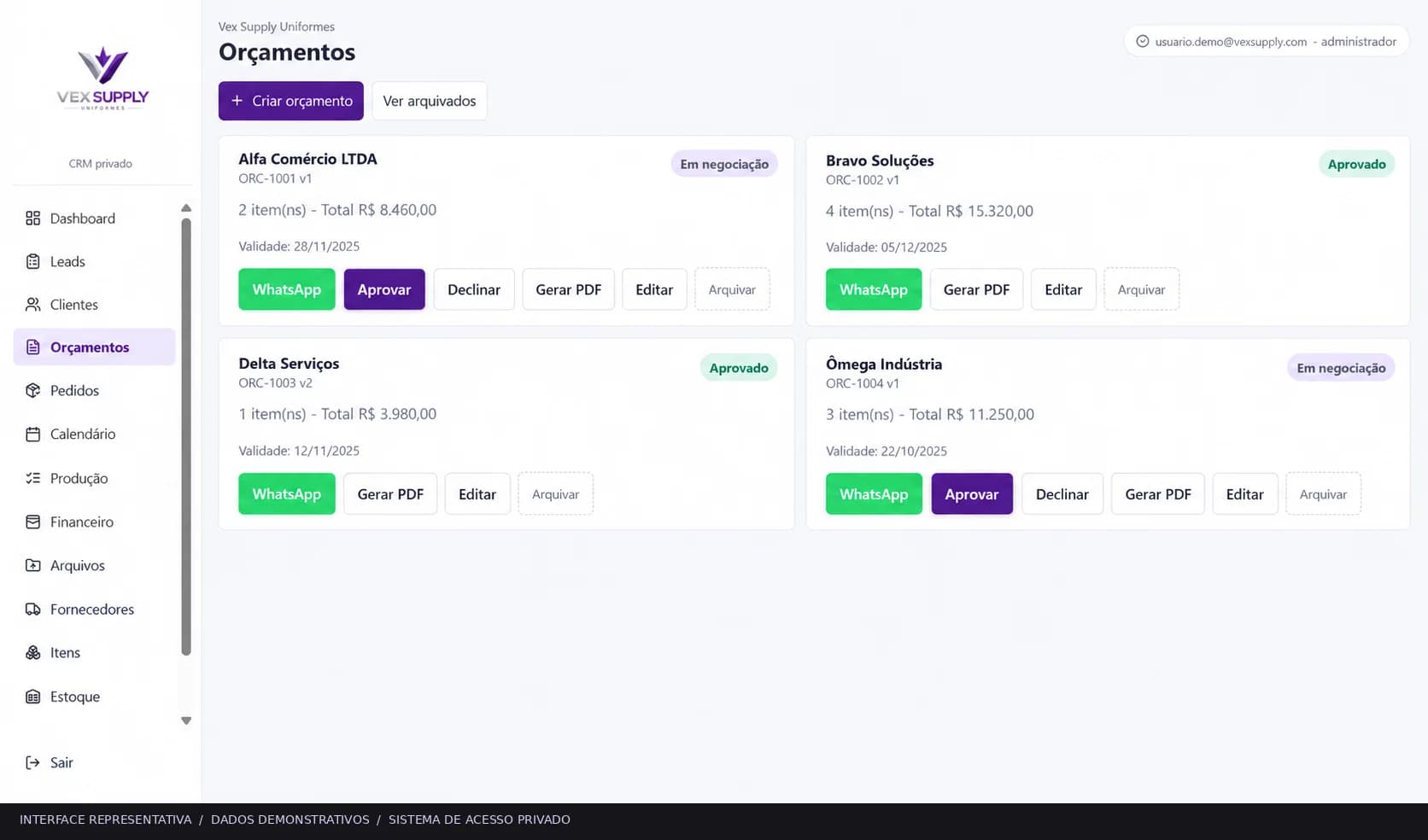Click the Produção checklist icon
Image resolution: width=1428 pixels, height=840 pixels.
coord(33,478)
